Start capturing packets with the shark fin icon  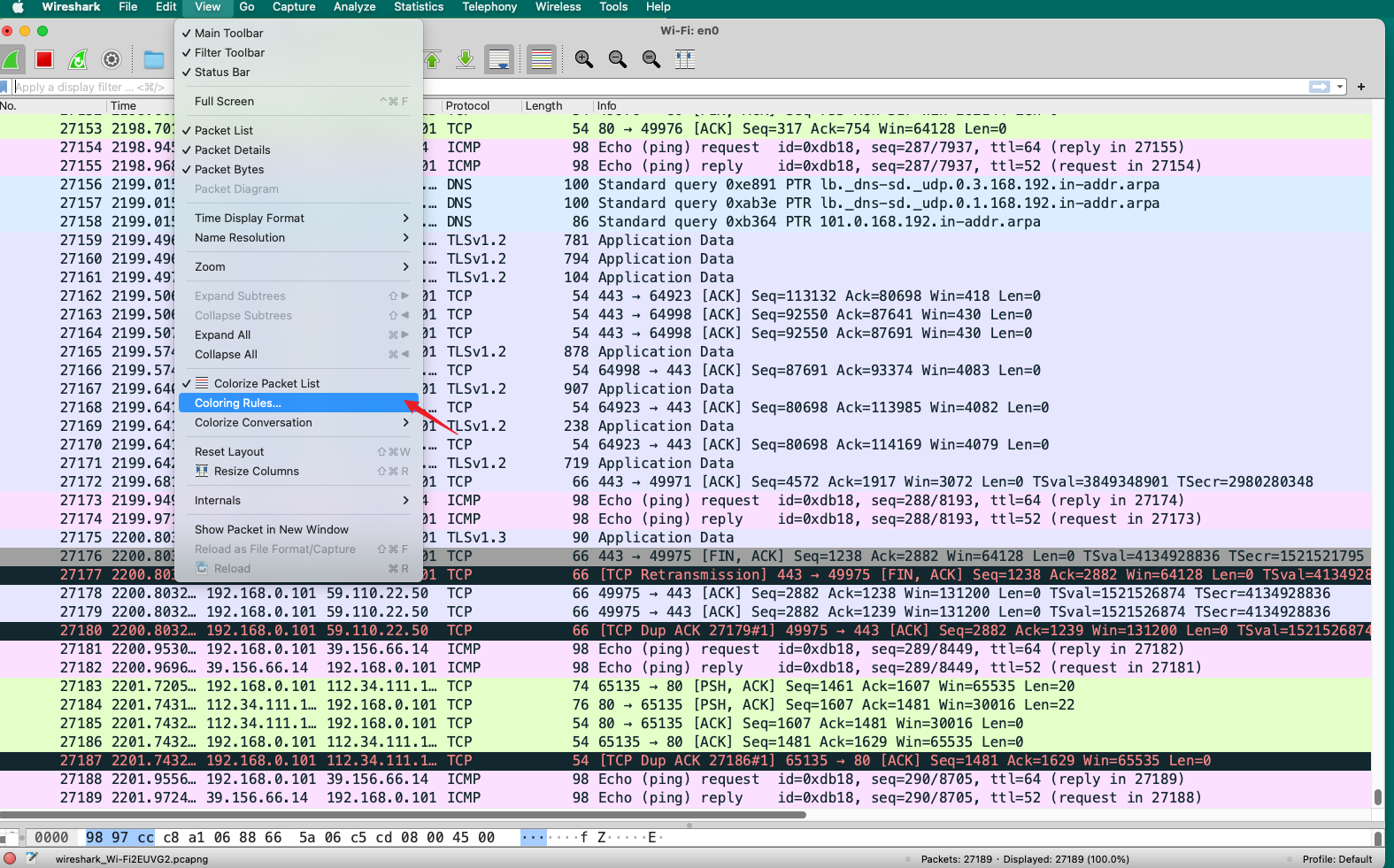coord(12,59)
